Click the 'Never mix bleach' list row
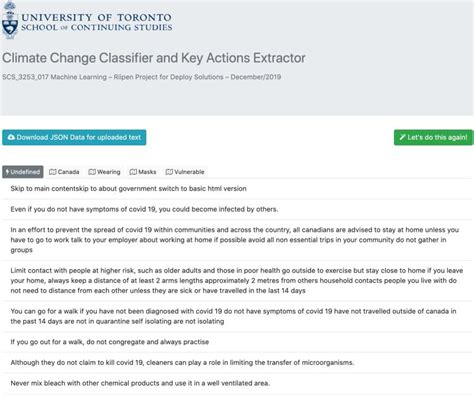 pyautogui.click(x=237, y=383)
